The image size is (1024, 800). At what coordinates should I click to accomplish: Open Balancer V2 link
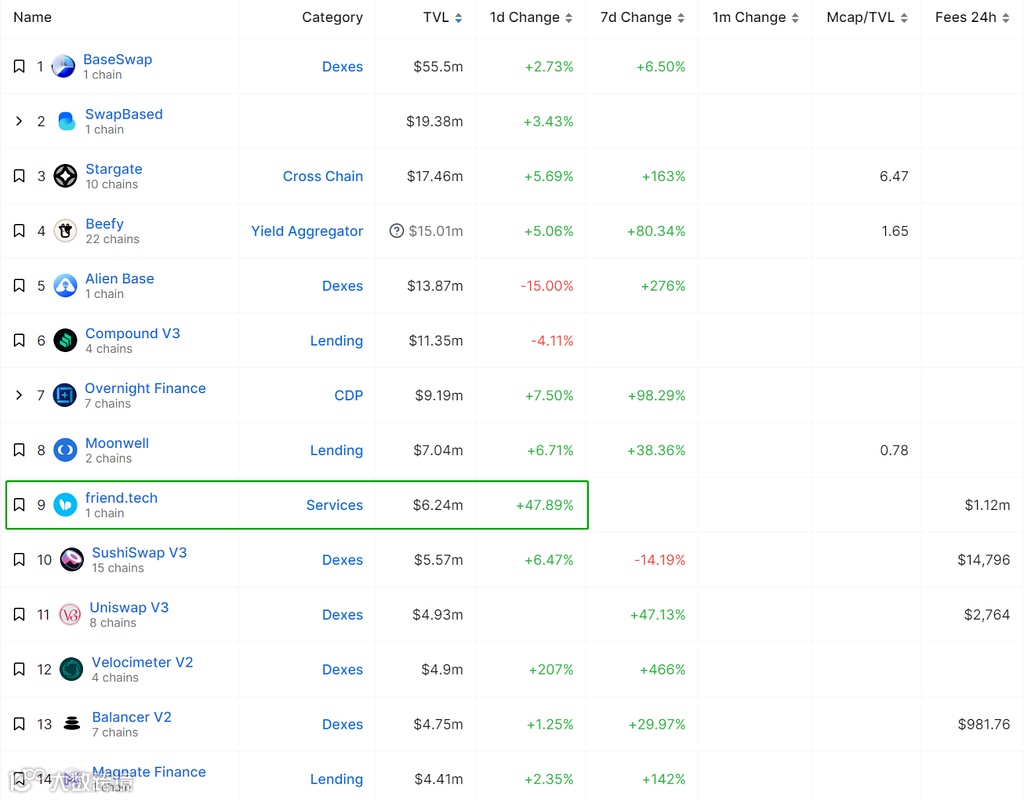[x=132, y=718]
